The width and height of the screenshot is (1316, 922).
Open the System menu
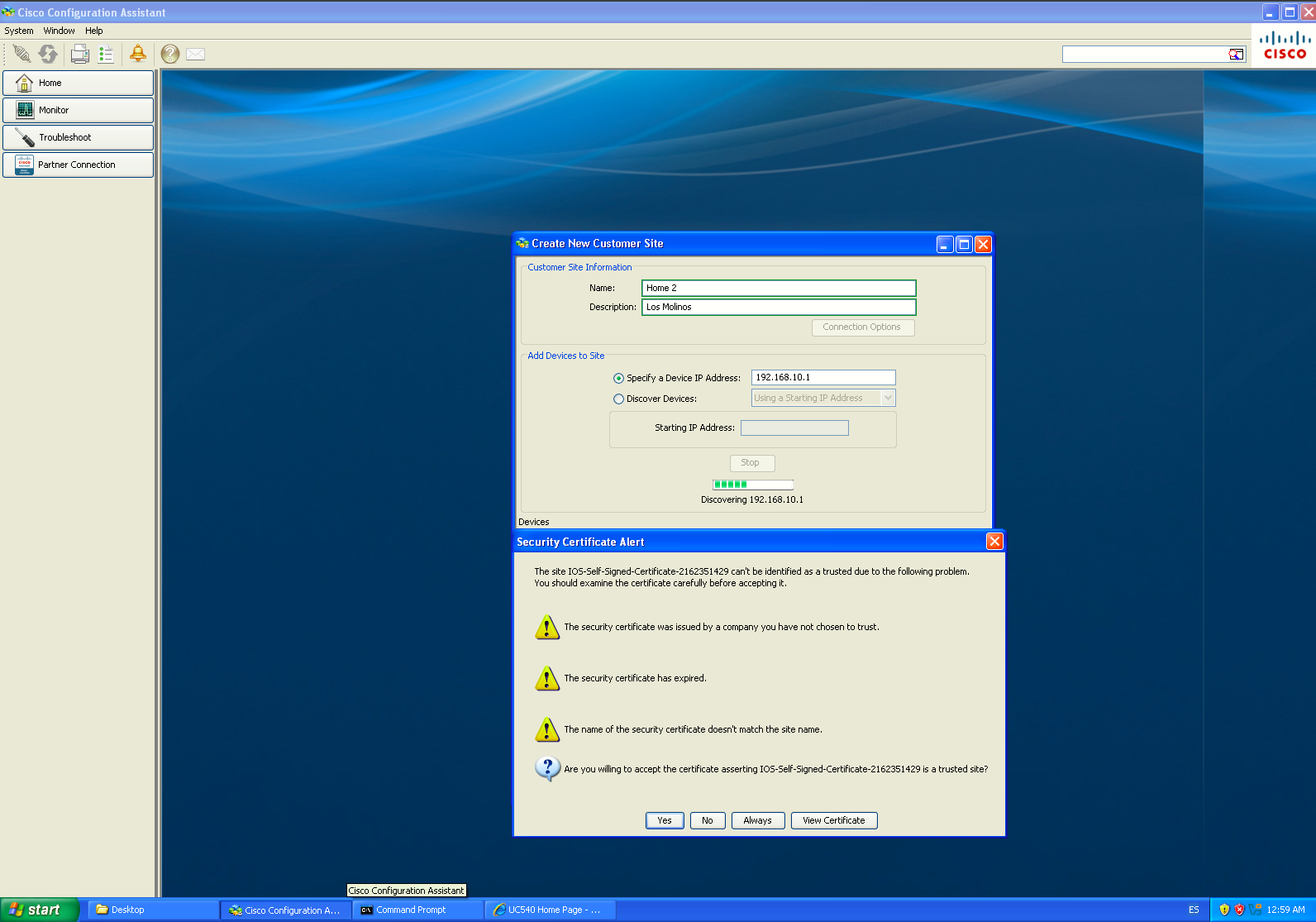tap(19, 31)
